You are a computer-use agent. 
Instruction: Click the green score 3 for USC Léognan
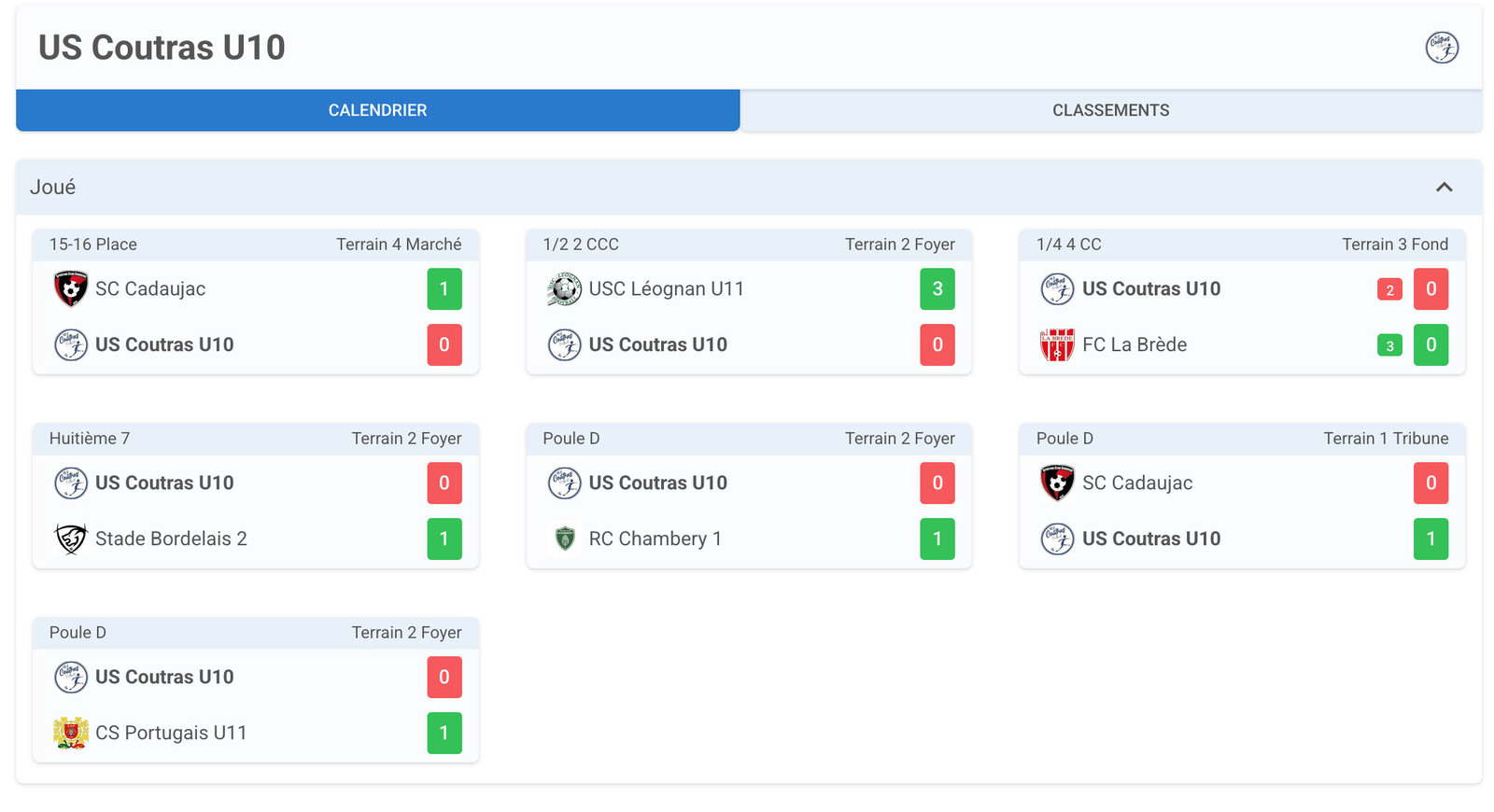pos(937,289)
